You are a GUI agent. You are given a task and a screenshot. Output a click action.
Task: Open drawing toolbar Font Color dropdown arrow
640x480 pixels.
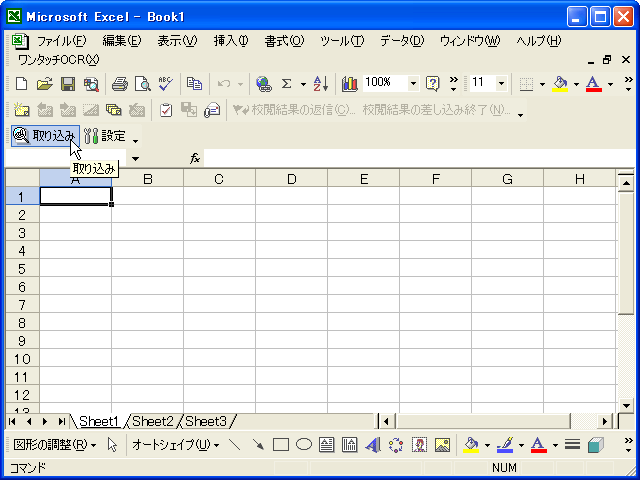point(555,445)
